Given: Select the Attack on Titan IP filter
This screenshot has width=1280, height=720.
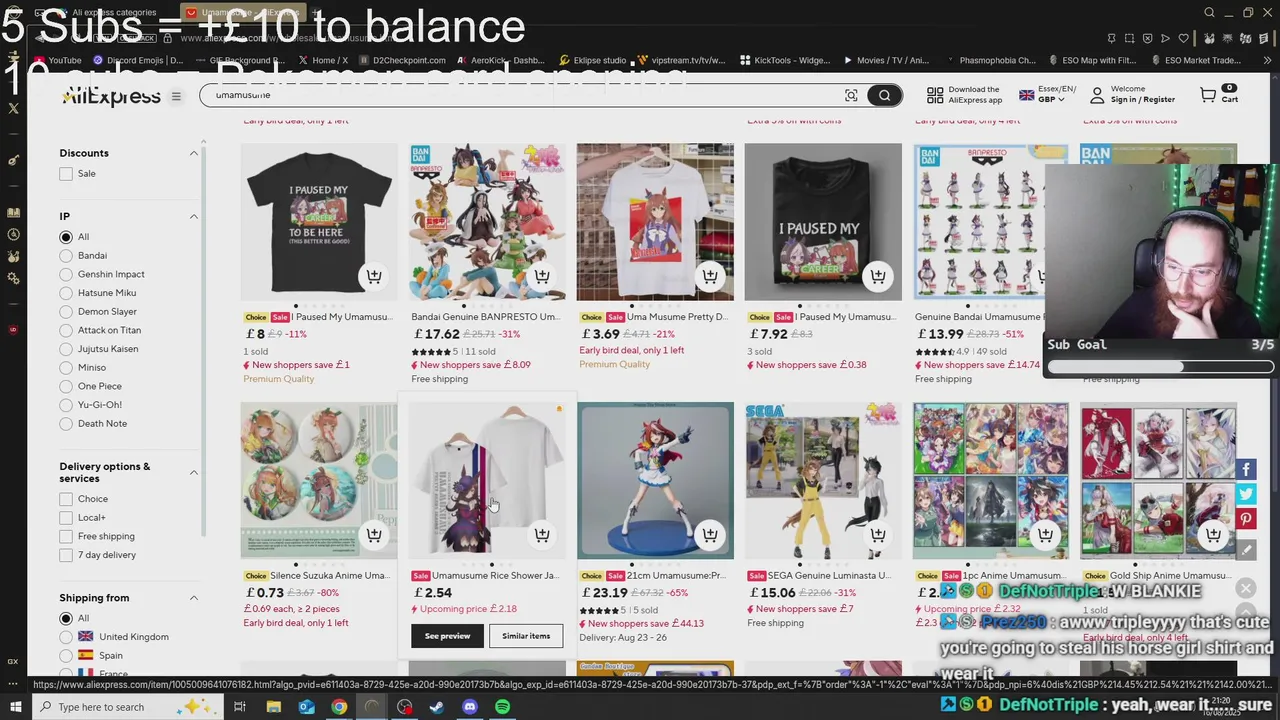Looking at the screenshot, I should tap(66, 330).
